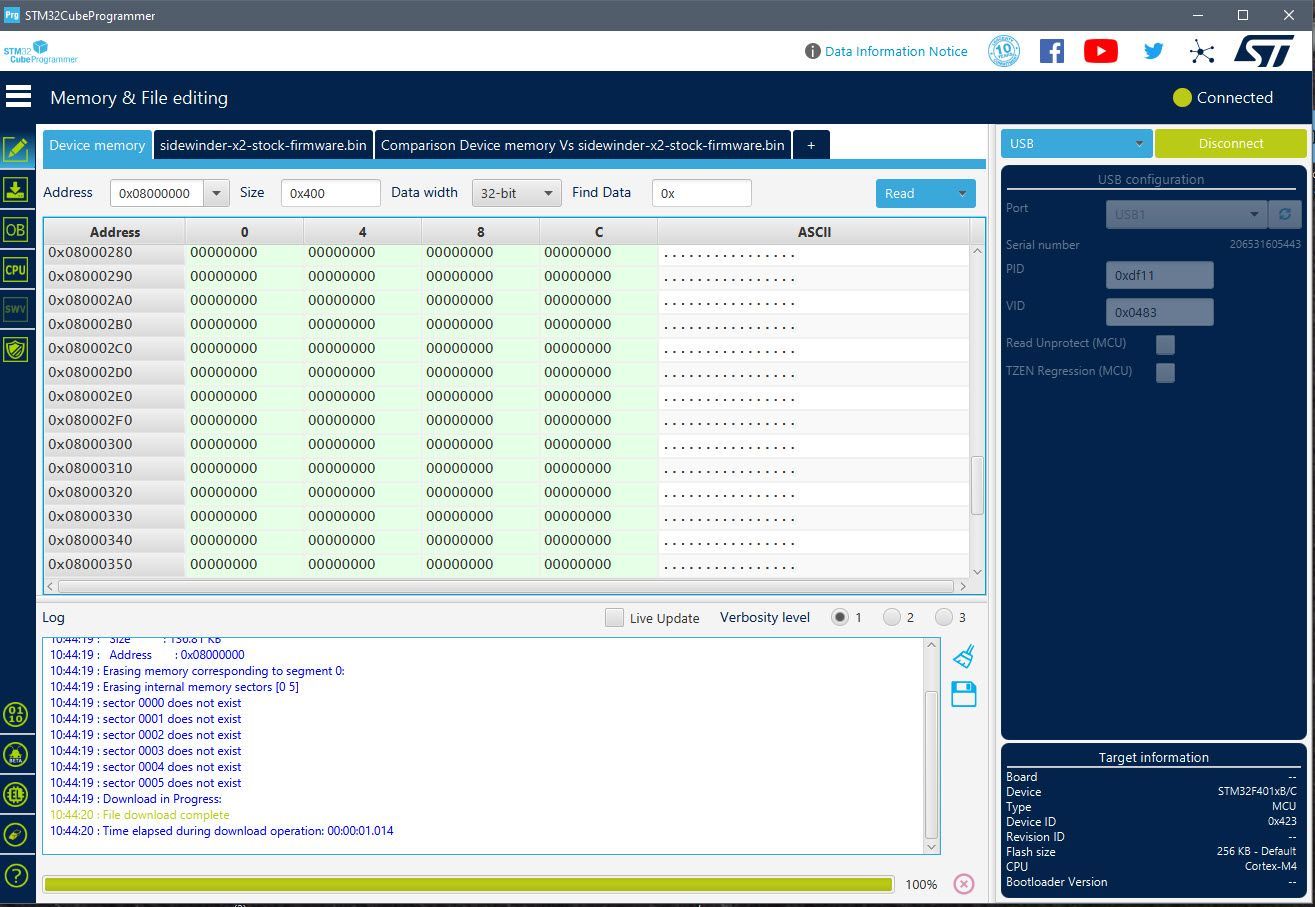Viewport: 1315px width, 907px height.
Task: Expand the Read button dropdown arrow
Action: [x=962, y=194]
